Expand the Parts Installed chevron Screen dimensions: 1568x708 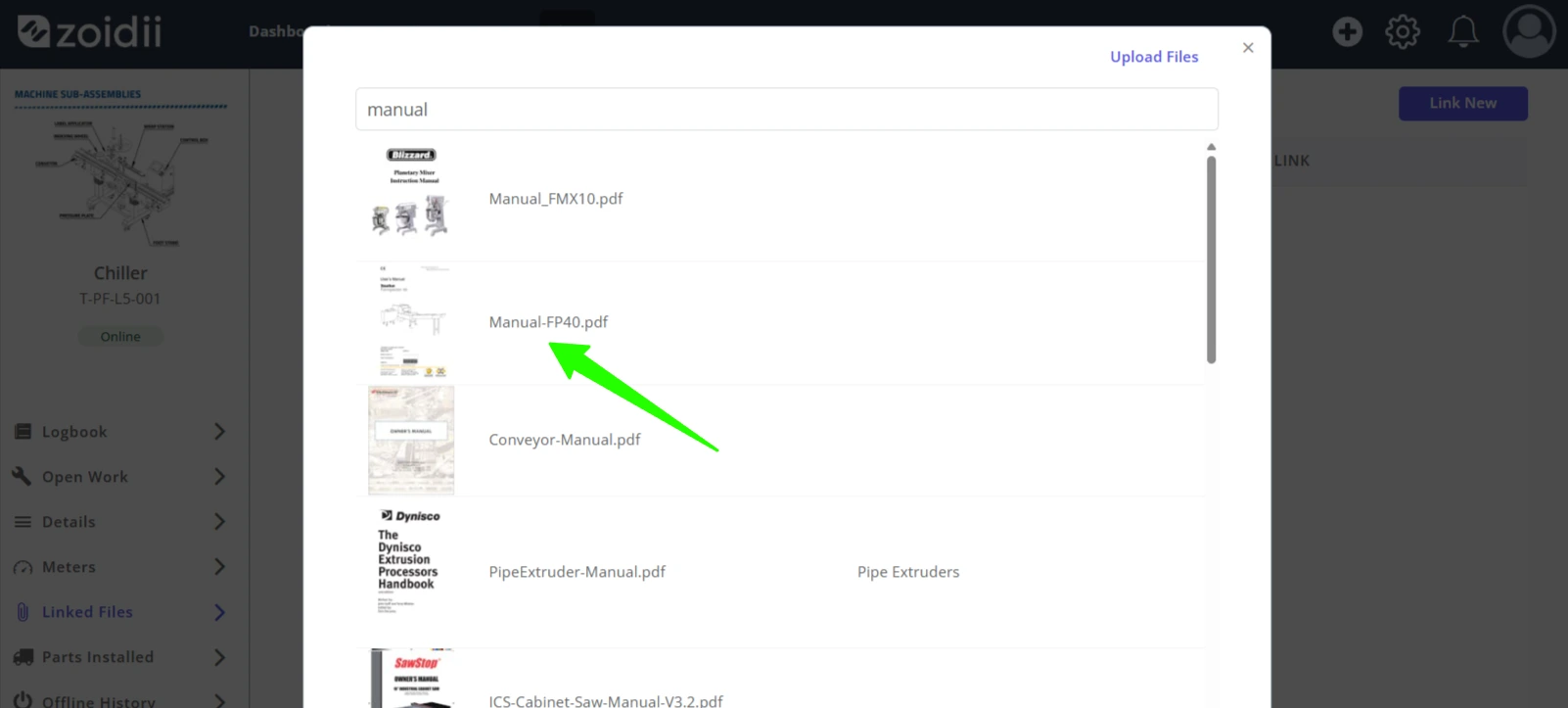tap(219, 657)
